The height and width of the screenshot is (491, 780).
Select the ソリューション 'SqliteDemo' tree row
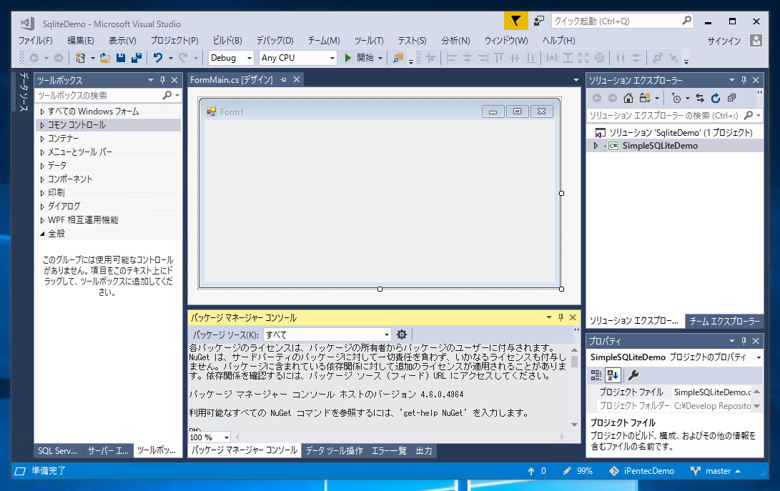pos(675,132)
